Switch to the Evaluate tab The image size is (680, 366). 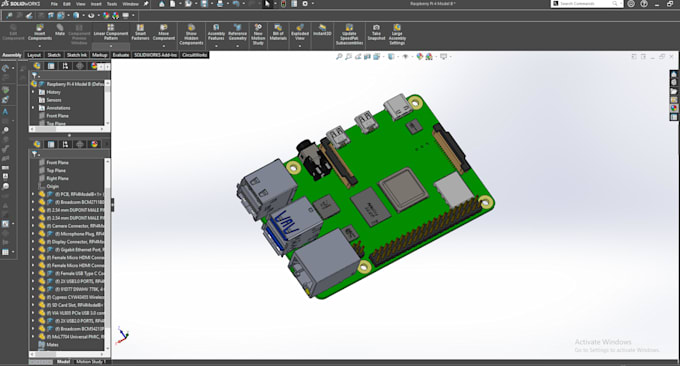[x=121, y=55]
